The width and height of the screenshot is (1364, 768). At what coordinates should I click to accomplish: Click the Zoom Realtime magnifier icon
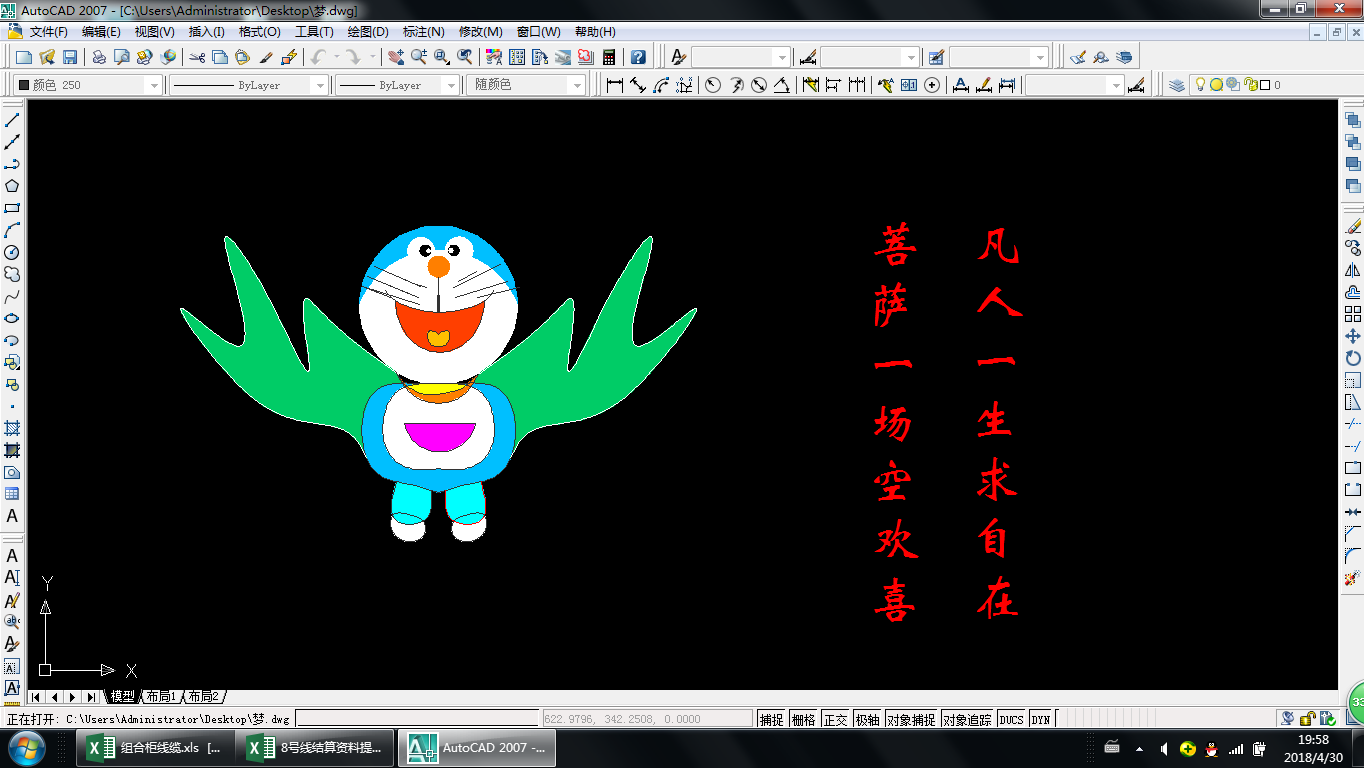[x=419, y=57]
